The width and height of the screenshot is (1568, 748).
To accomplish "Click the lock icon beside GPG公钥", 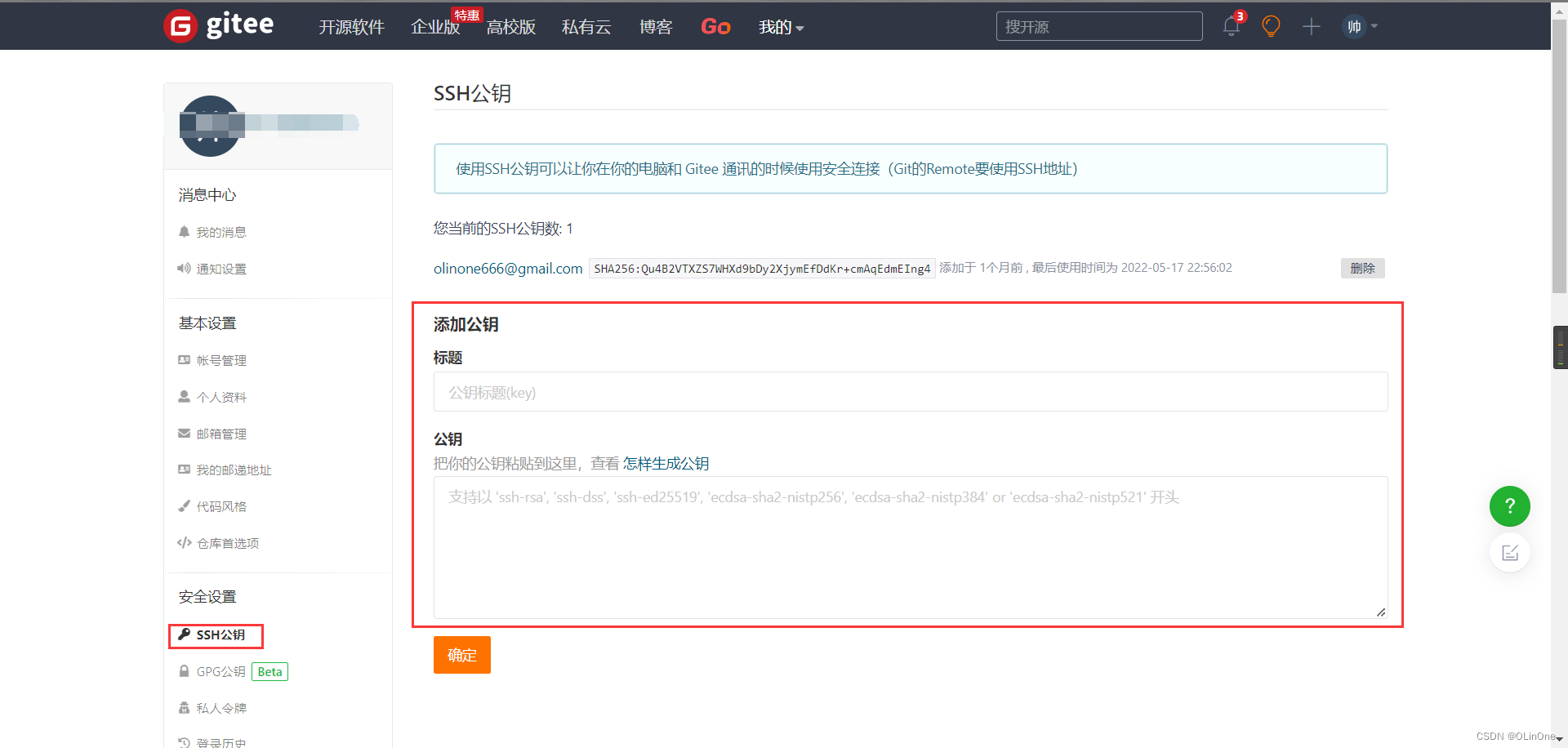I will pos(184,671).
